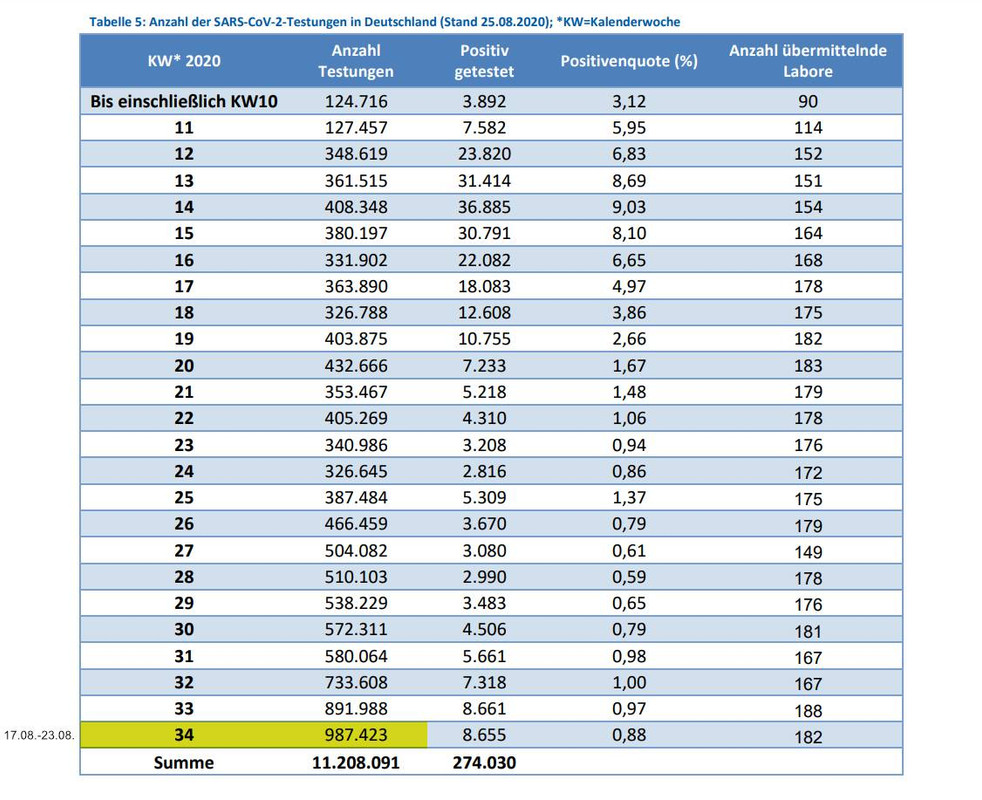The image size is (982, 800).
Task: Click Positivenquote value 6,65
Action: click(629, 260)
